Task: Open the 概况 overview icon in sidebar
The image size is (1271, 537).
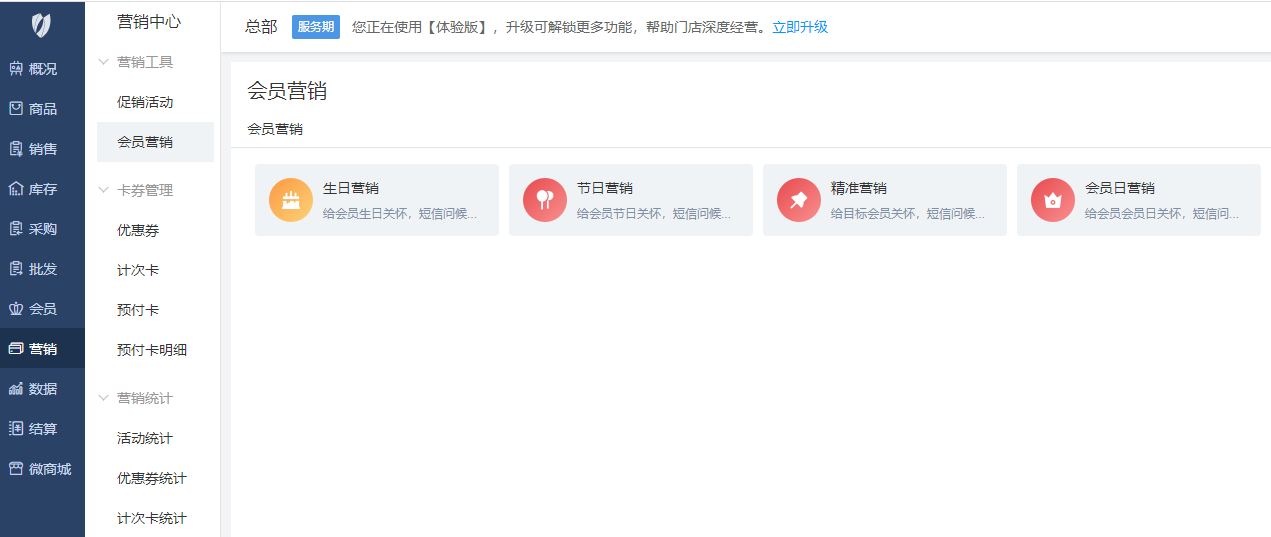Action: point(16,69)
